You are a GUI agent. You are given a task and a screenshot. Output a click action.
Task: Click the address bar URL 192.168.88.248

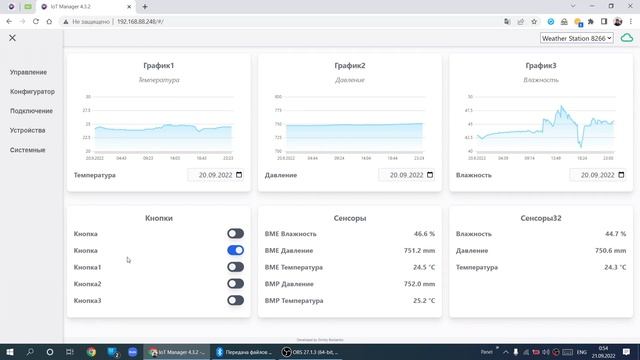click(x=140, y=22)
